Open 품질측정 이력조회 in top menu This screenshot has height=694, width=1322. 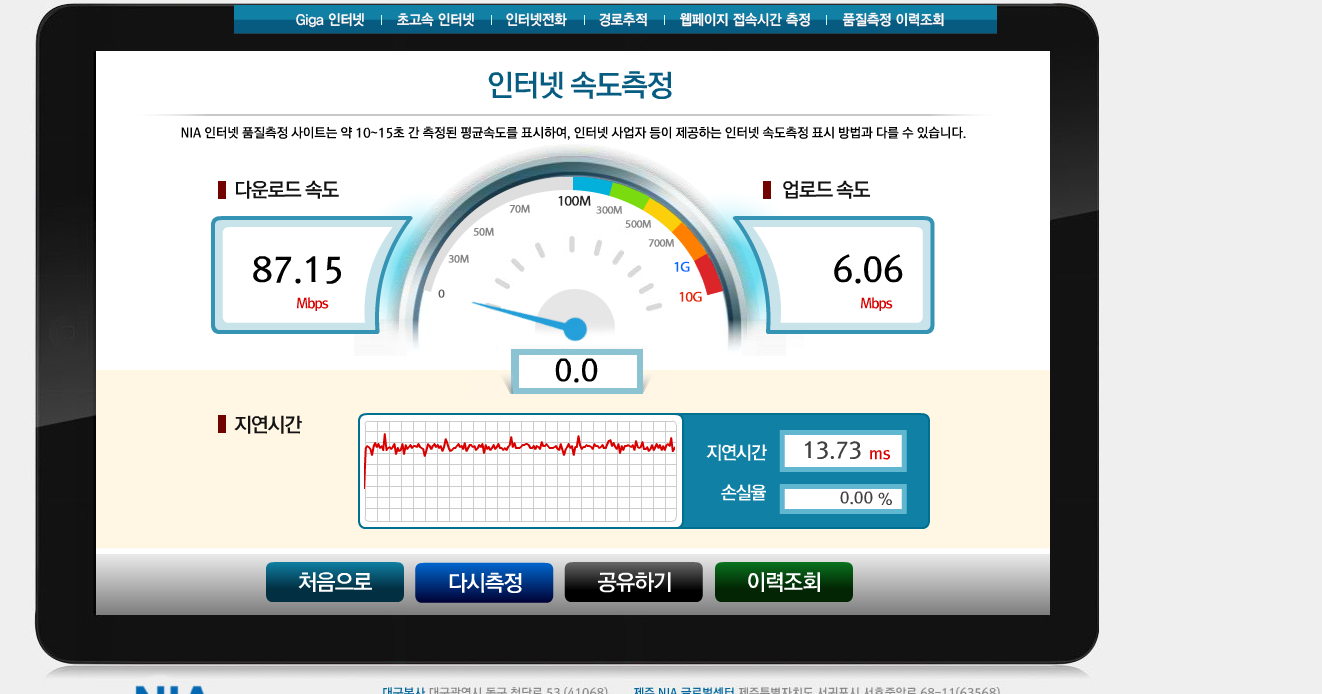pos(893,20)
